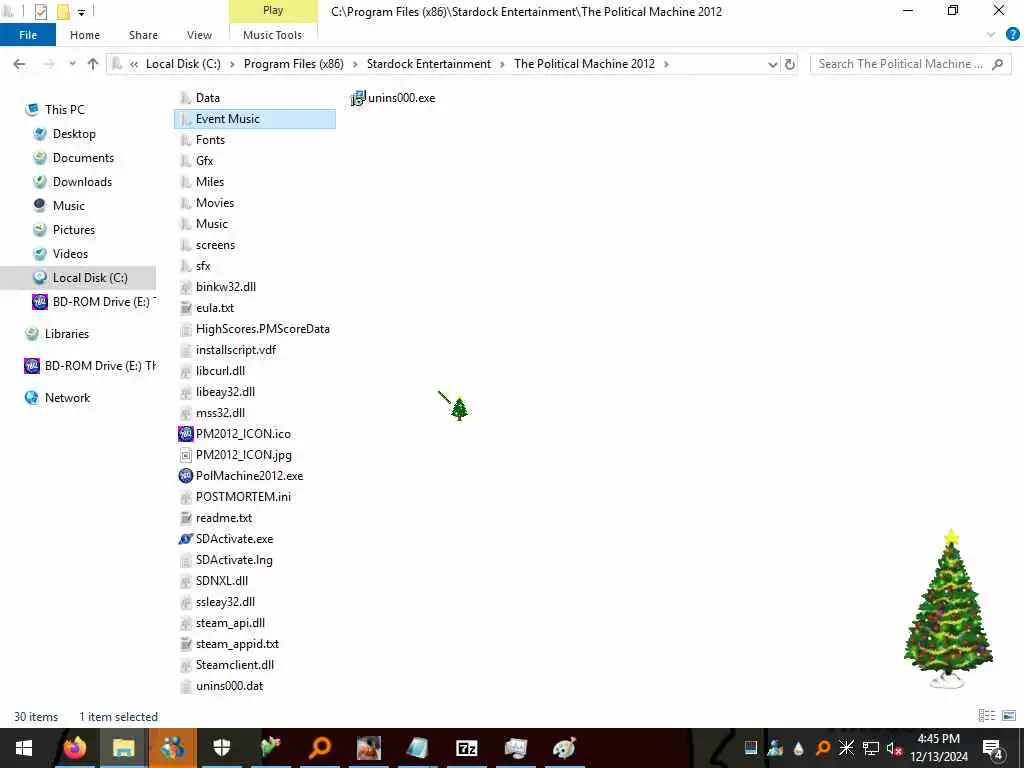Select the screens folder

[x=215, y=245]
